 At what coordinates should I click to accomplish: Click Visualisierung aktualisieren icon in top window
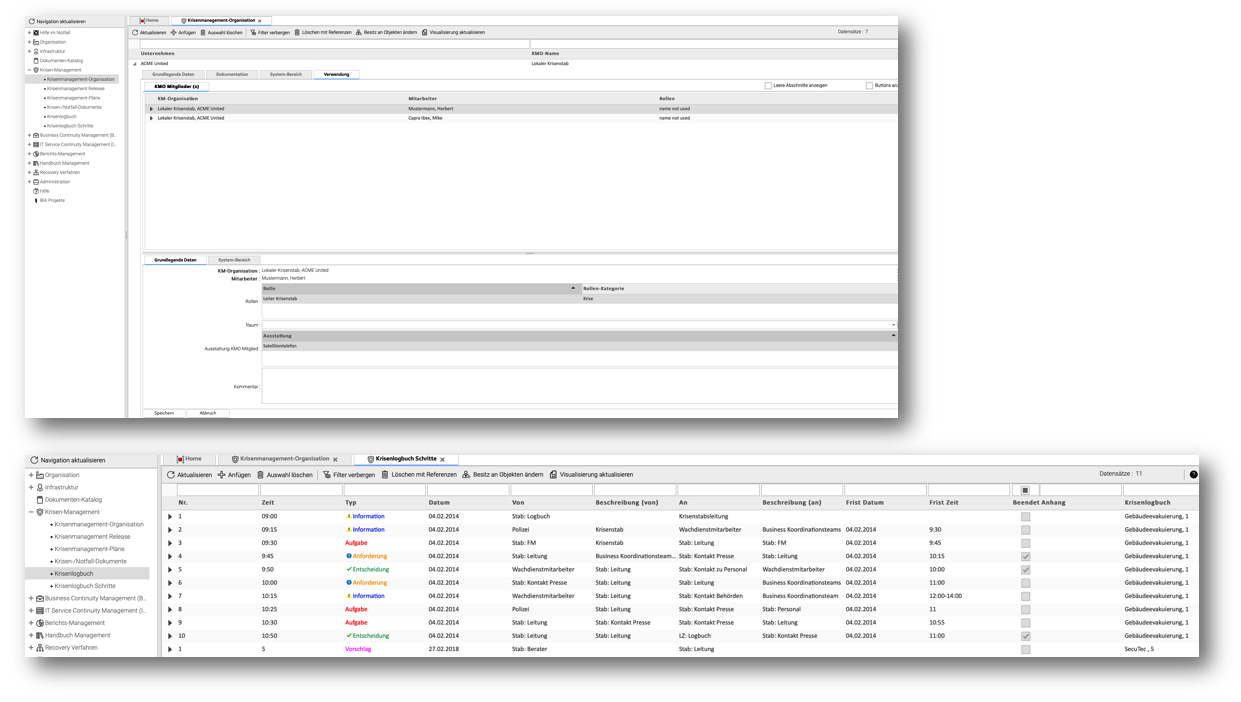pyautogui.click(x=424, y=32)
